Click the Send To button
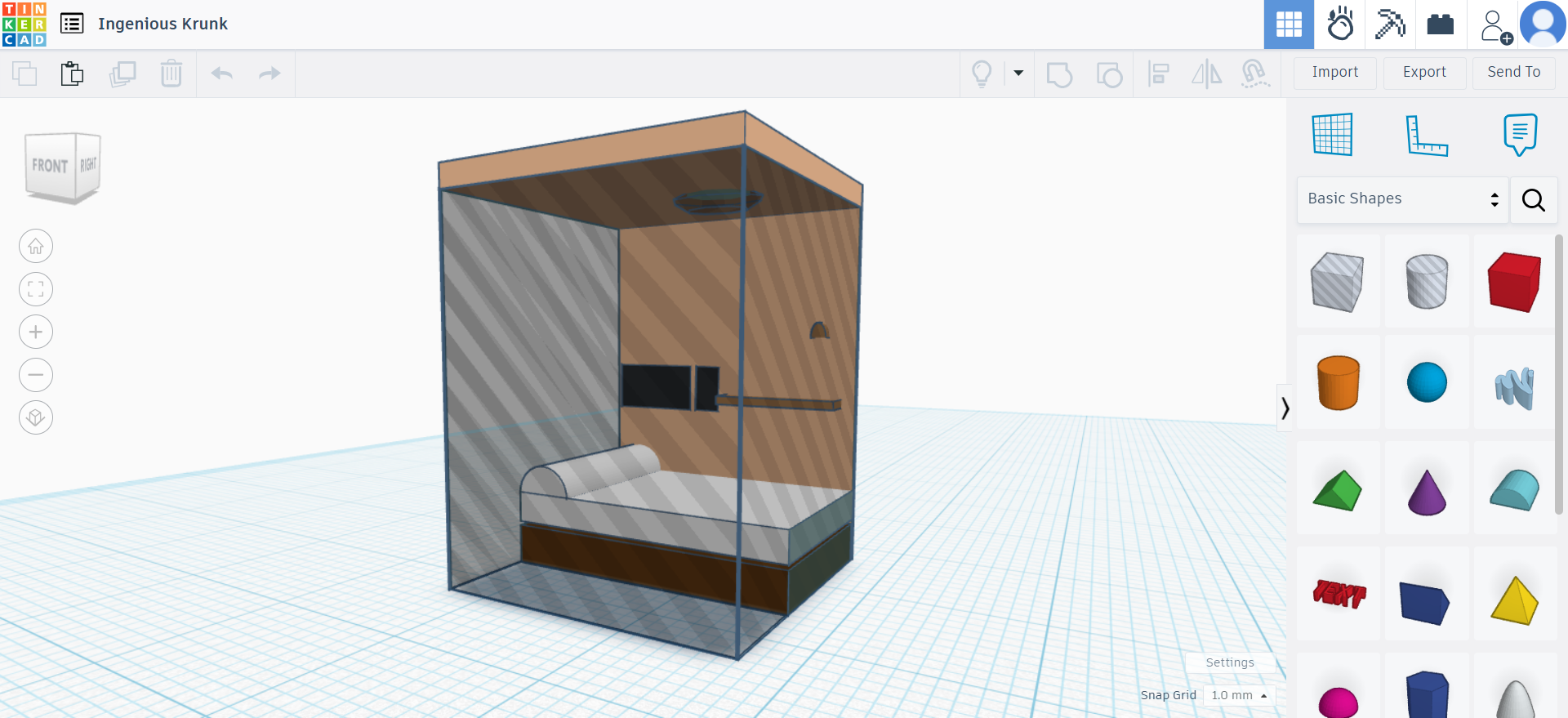The image size is (1568, 718). pyautogui.click(x=1514, y=73)
